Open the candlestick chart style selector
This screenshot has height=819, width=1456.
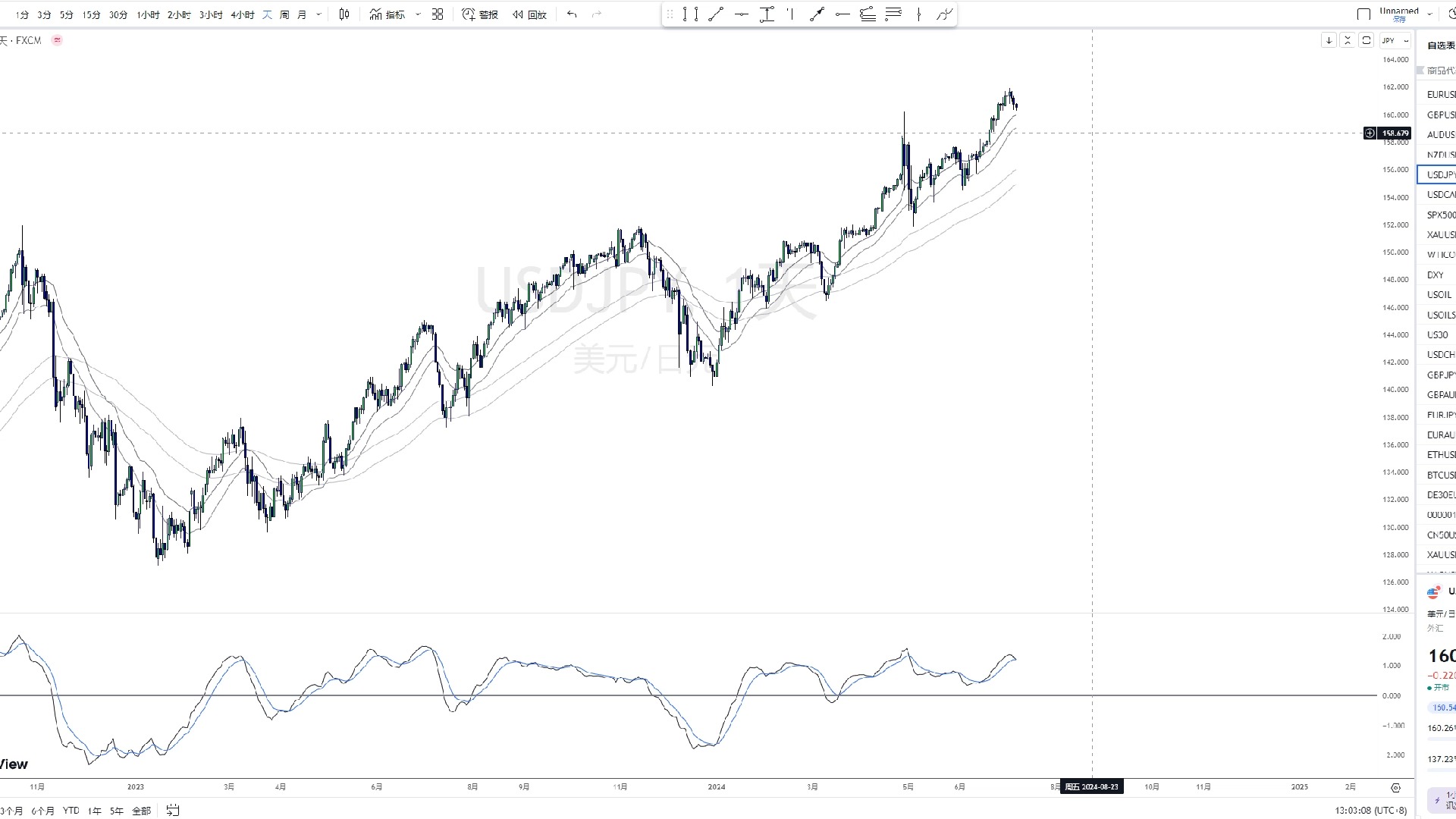click(x=344, y=14)
